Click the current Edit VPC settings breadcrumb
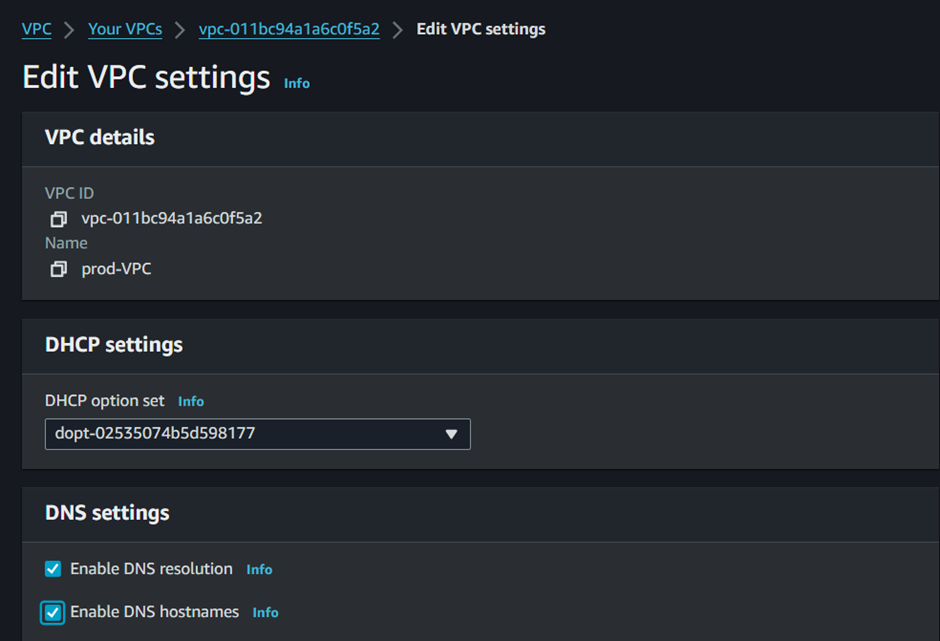The height and width of the screenshot is (641, 940). [481, 29]
